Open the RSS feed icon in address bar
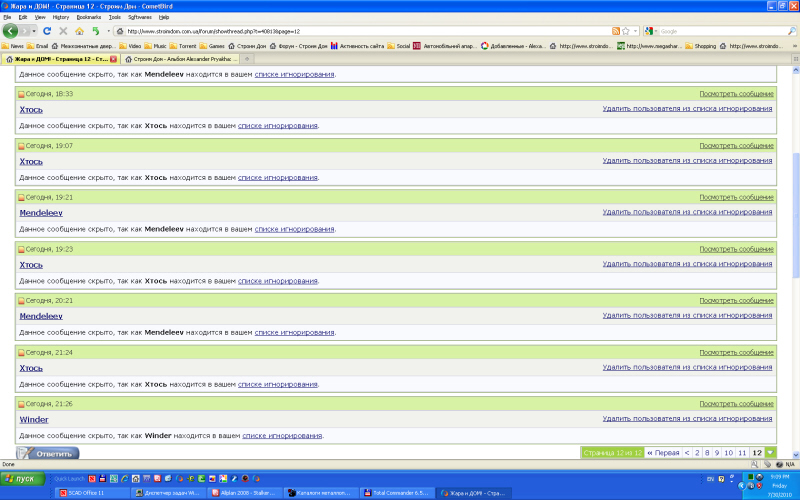 pyautogui.click(x=616, y=31)
